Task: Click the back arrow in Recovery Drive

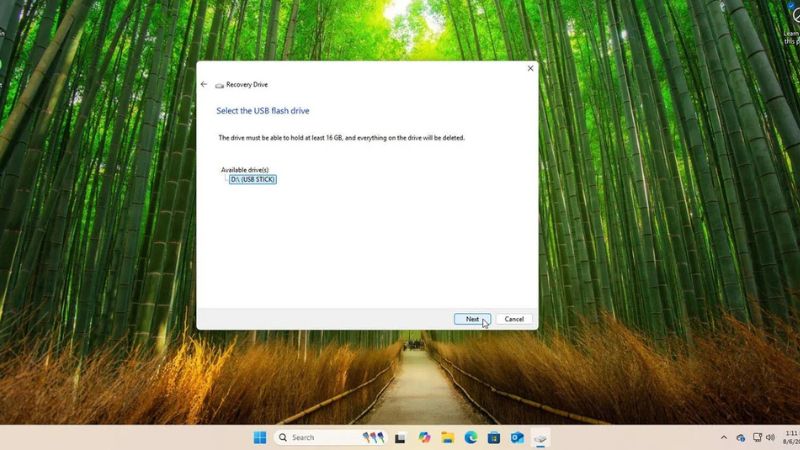Action: (204, 85)
